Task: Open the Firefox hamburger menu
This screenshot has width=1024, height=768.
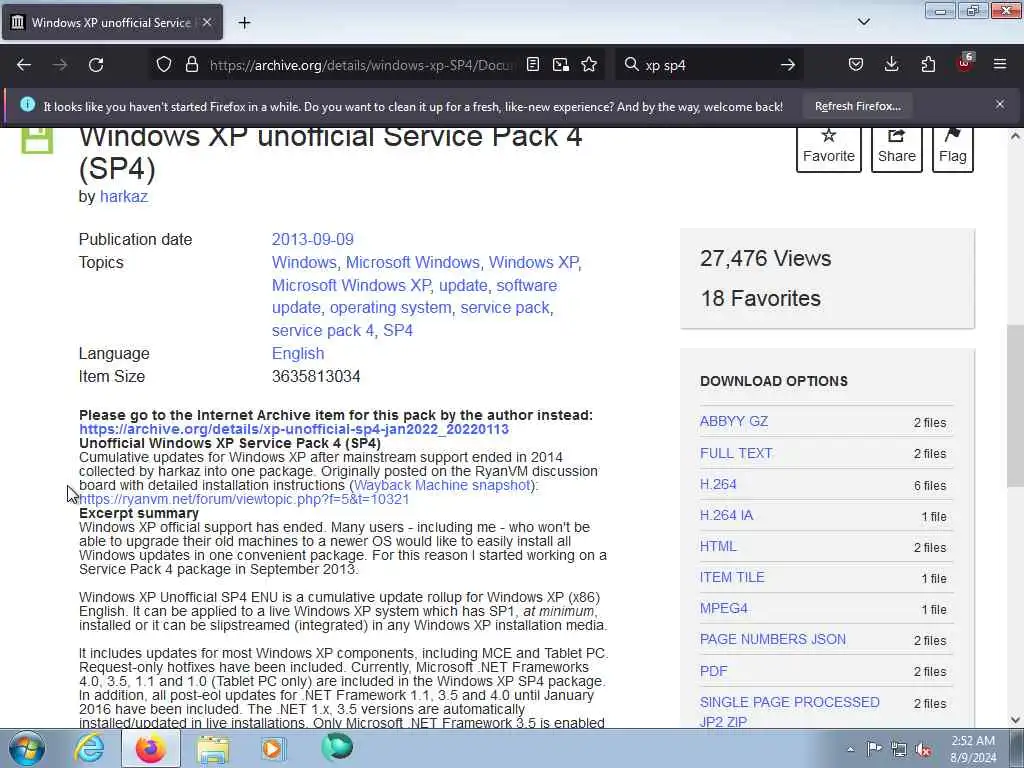Action: point(1000,65)
